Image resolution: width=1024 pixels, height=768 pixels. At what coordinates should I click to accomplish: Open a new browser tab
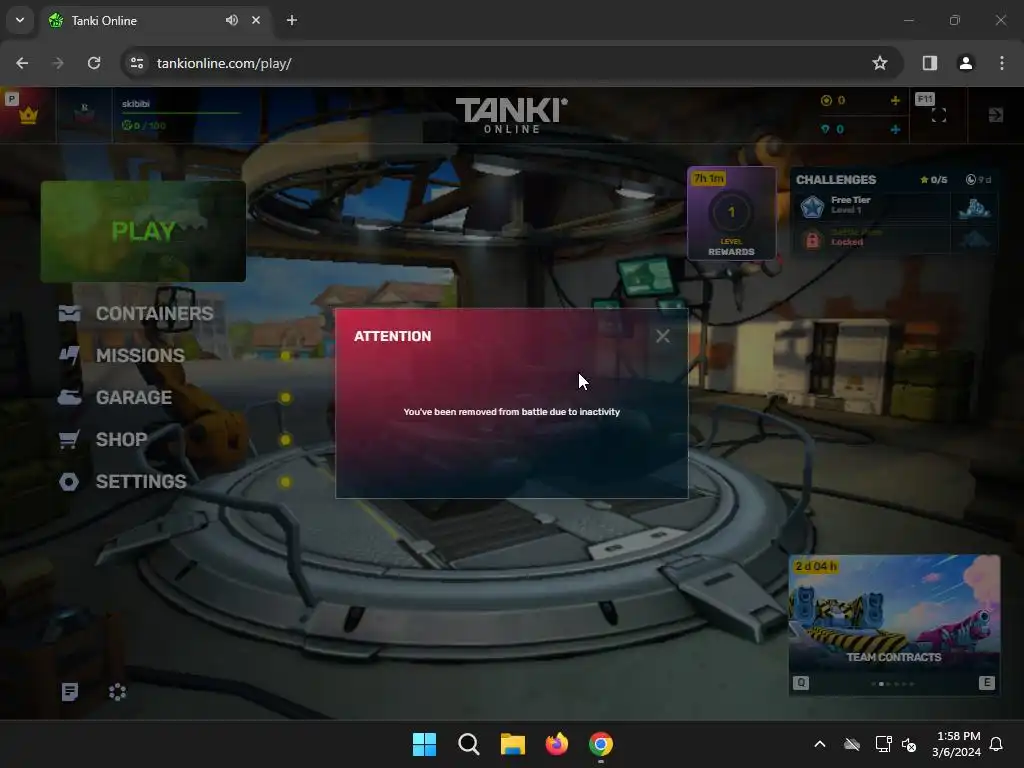point(292,20)
